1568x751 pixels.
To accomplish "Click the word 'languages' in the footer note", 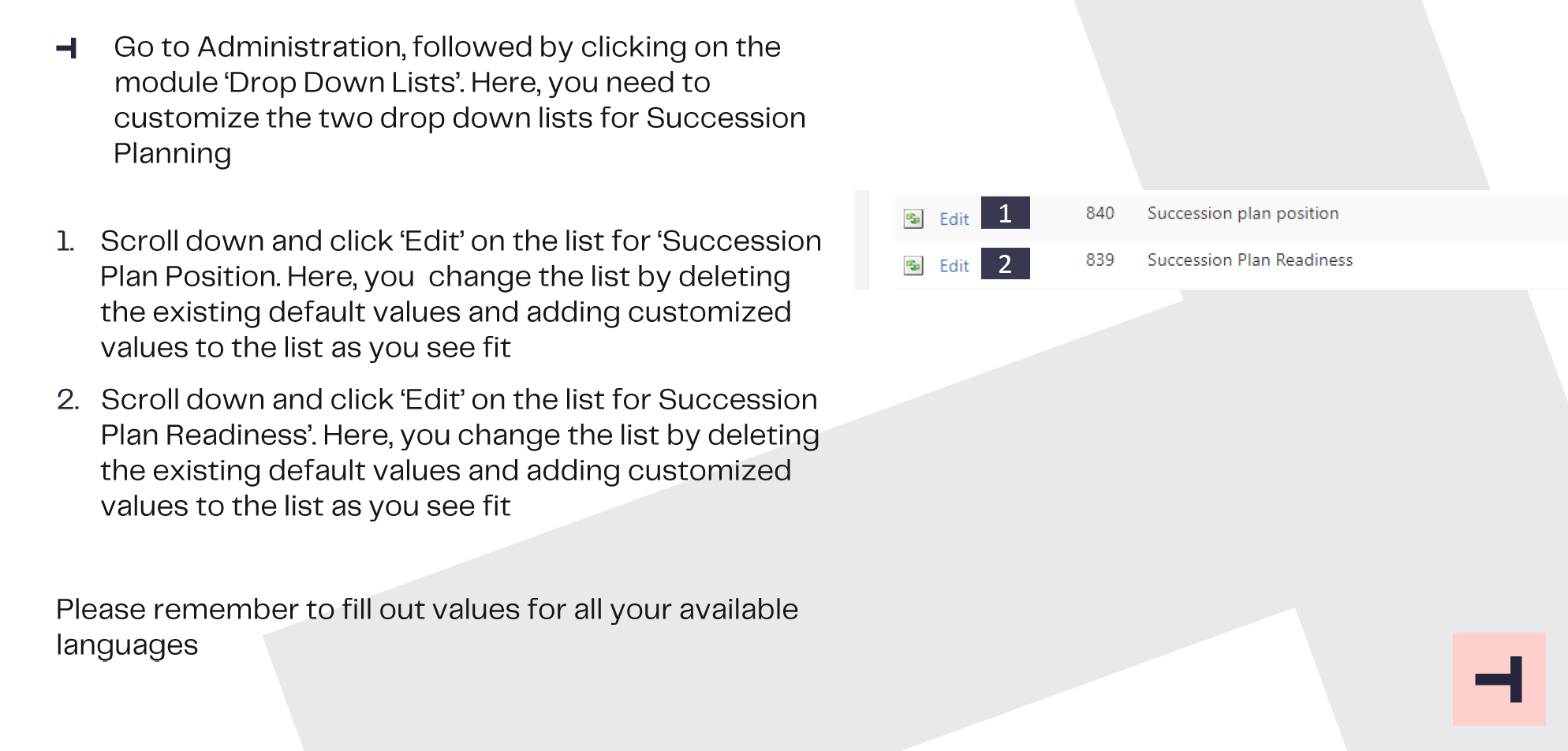I will coord(127,646).
